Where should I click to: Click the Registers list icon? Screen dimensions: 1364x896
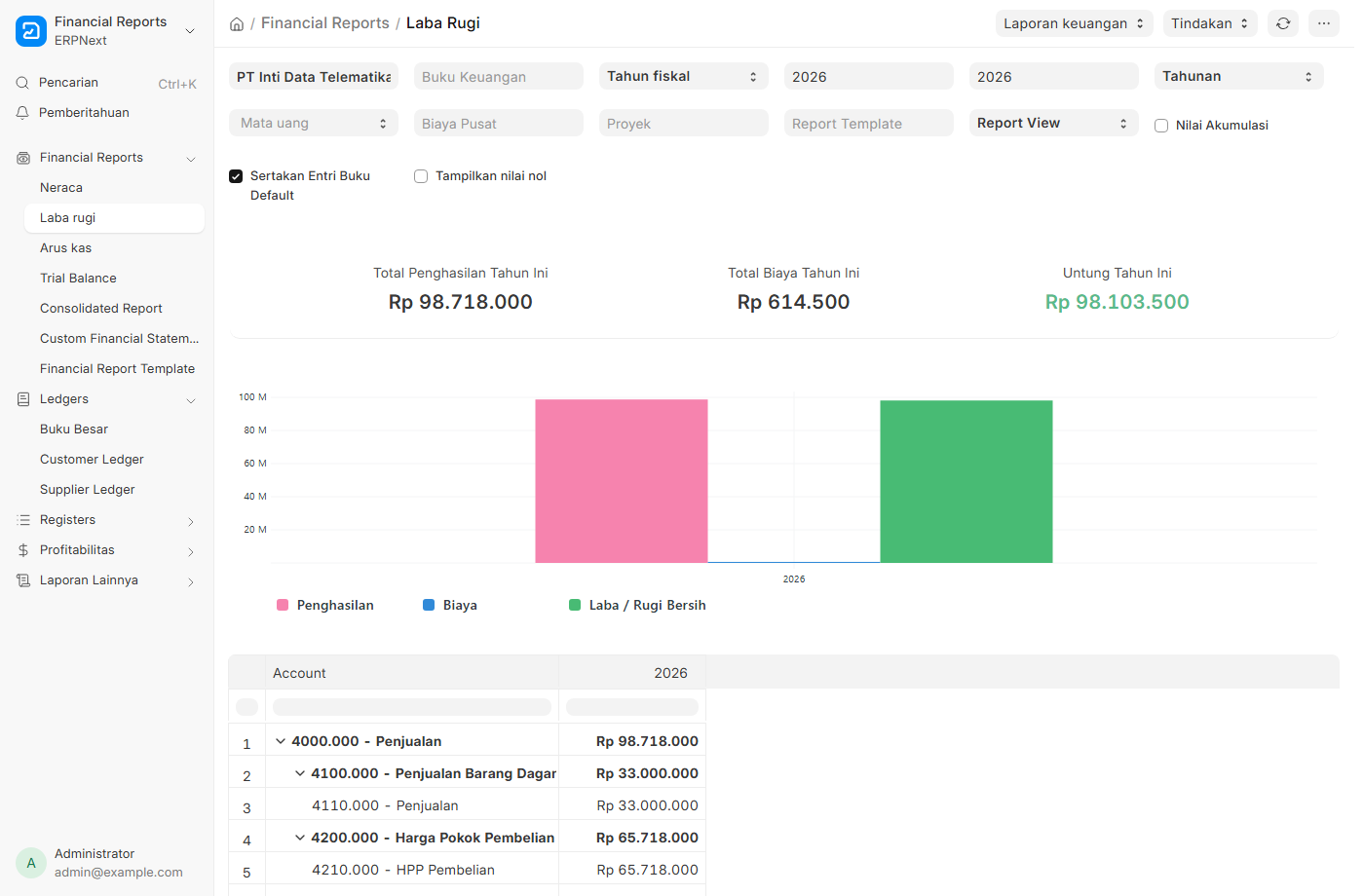tap(23, 520)
